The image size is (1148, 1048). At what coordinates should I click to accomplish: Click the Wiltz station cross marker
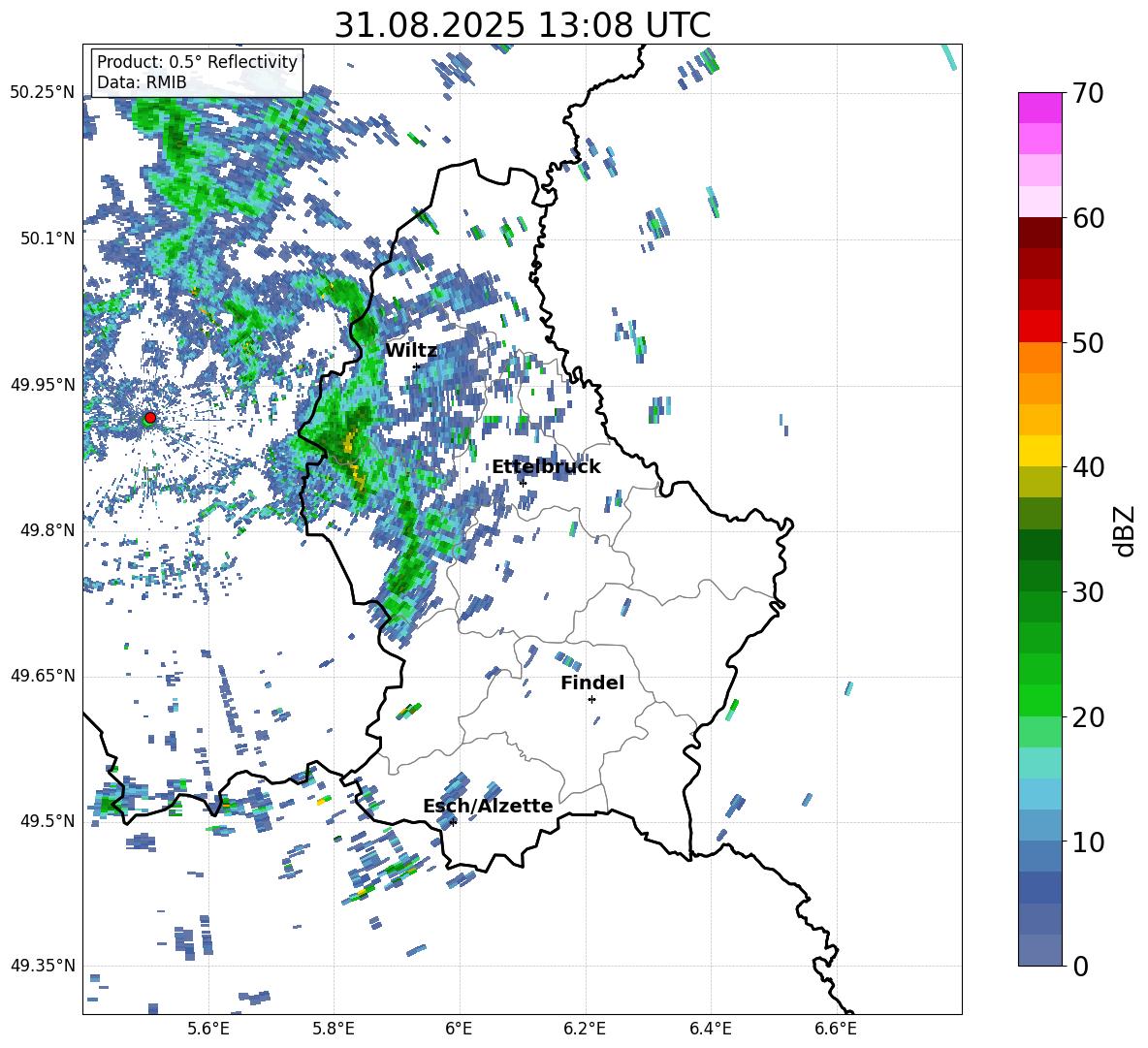(x=416, y=367)
